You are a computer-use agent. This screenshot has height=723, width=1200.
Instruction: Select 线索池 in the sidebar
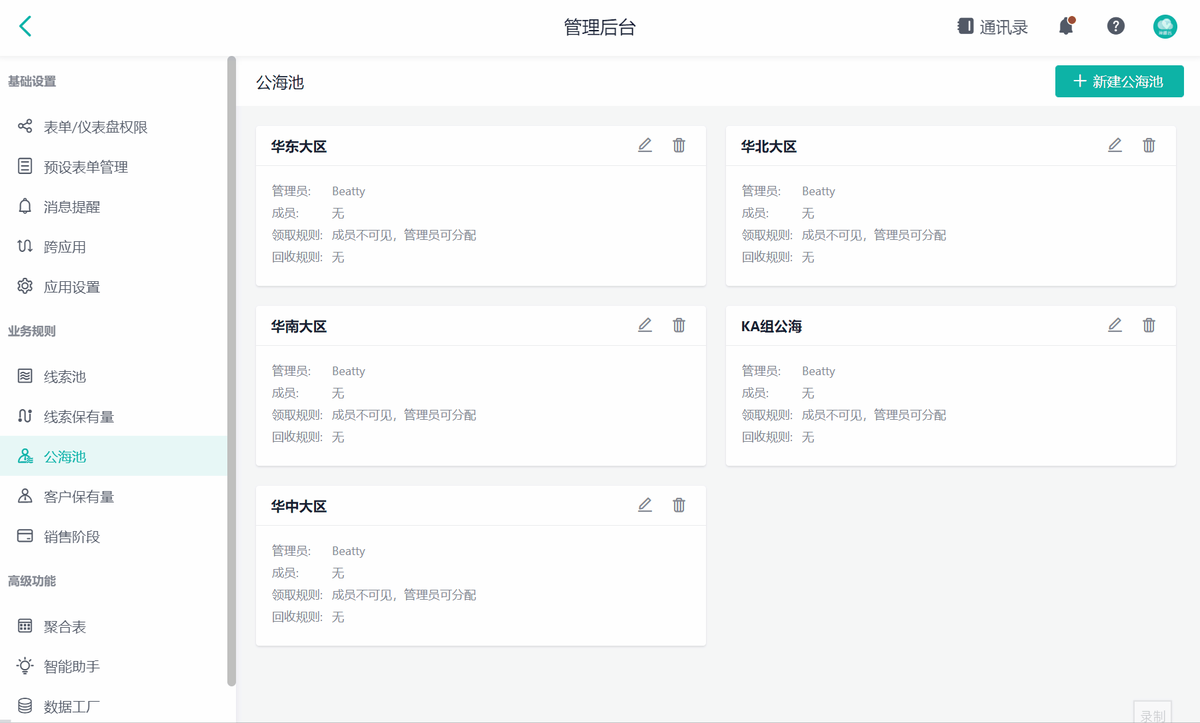(x=65, y=377)
